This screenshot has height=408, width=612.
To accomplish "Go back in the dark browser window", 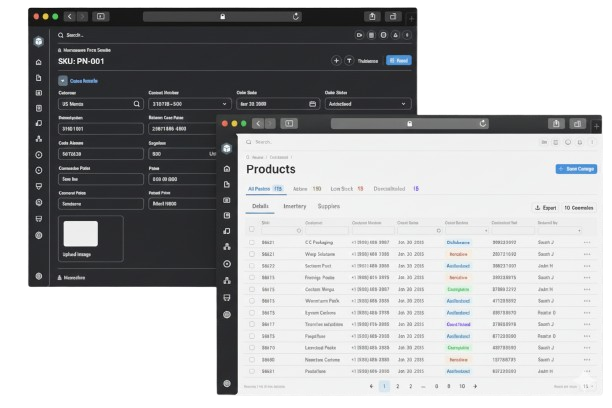I will [x=70, y=16].
